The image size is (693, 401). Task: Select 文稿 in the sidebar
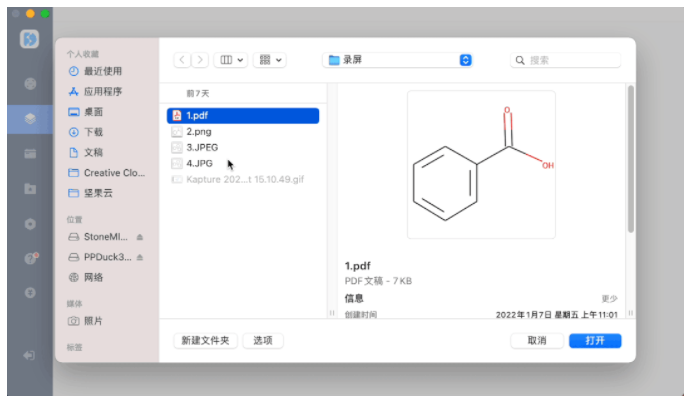[93, 152]
